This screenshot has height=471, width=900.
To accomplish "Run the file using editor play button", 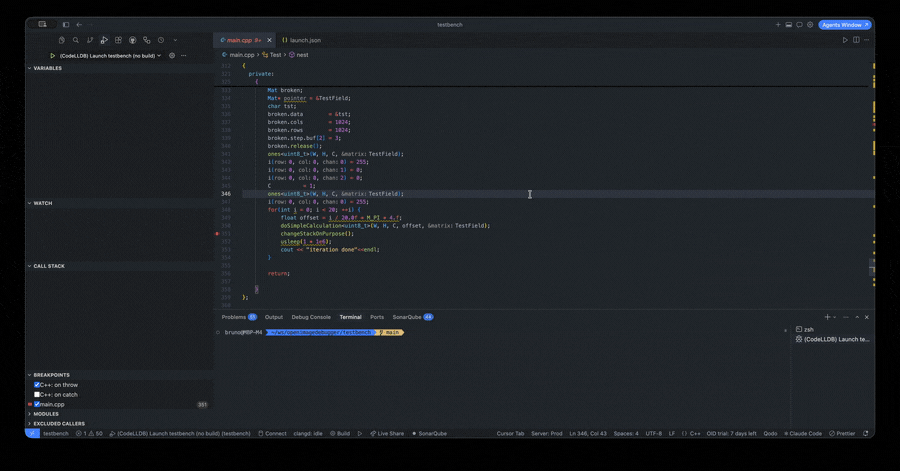I will click(845, 40).
